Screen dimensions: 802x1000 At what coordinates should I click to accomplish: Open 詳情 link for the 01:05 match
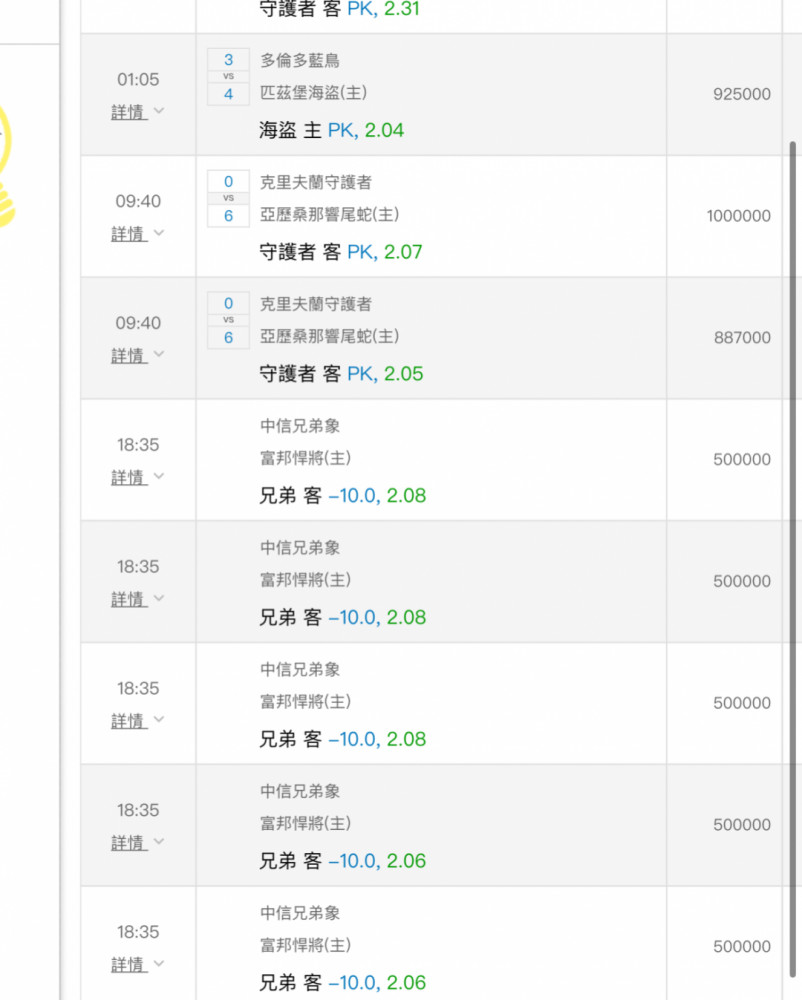tap(129, 112)
